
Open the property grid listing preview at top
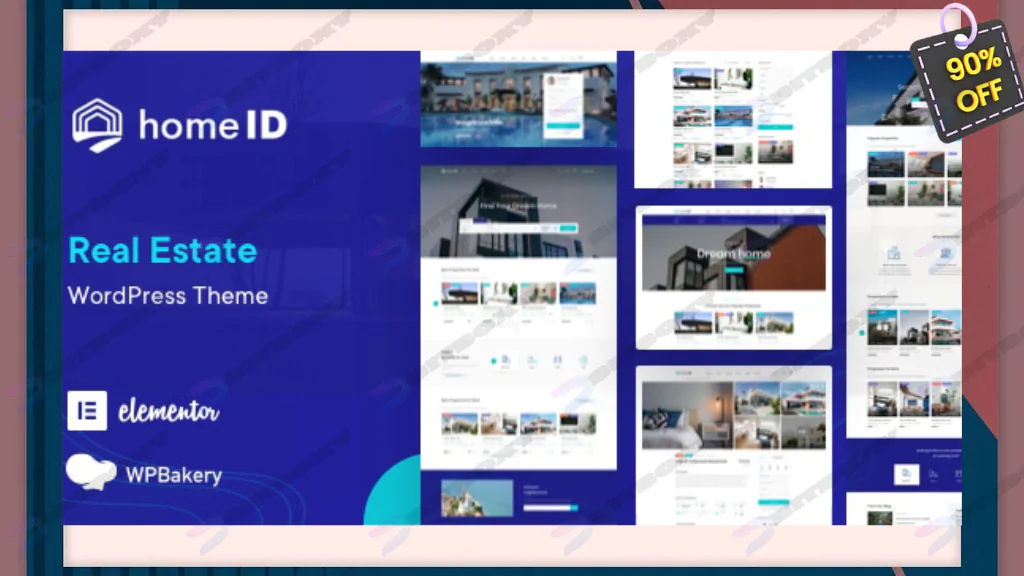coord(733,120)
